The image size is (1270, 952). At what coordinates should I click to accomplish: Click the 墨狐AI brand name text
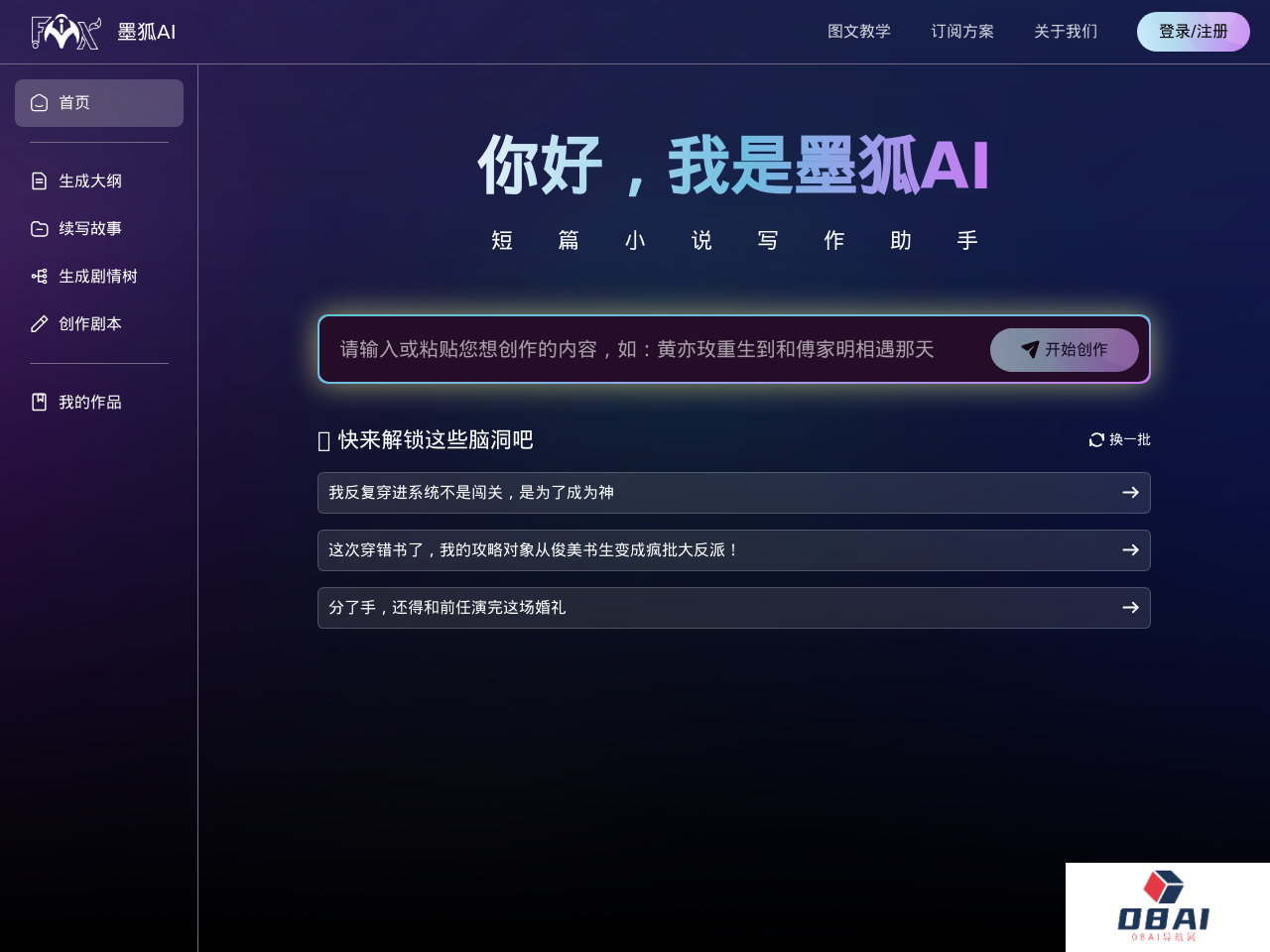click(146, 32)
